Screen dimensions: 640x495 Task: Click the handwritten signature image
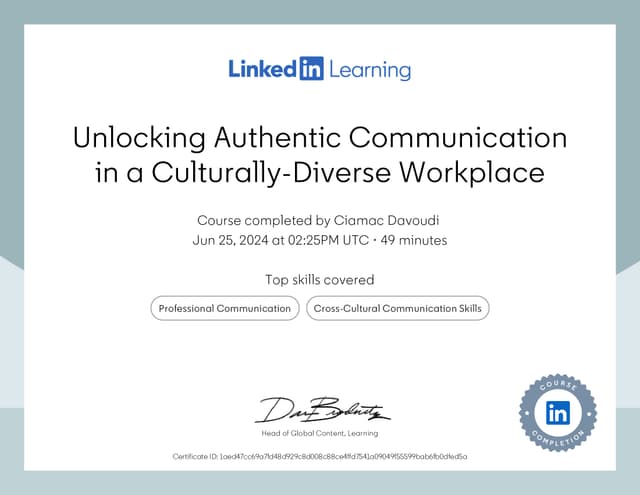pos(322,410)
